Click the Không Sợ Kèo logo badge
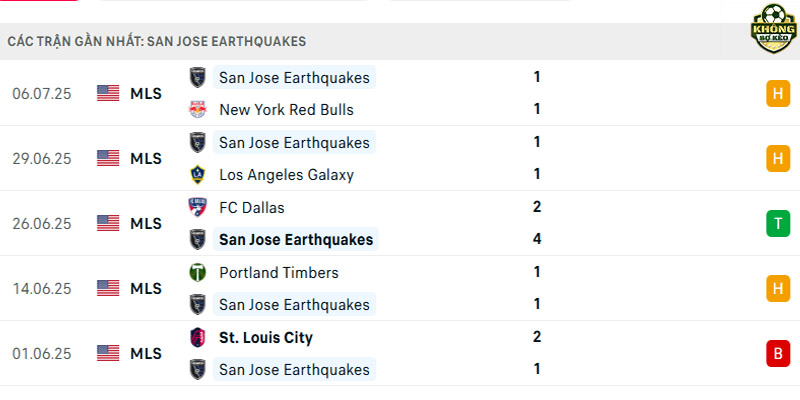The height and width of the screenshot is (400, 800). tap(774, 29)
